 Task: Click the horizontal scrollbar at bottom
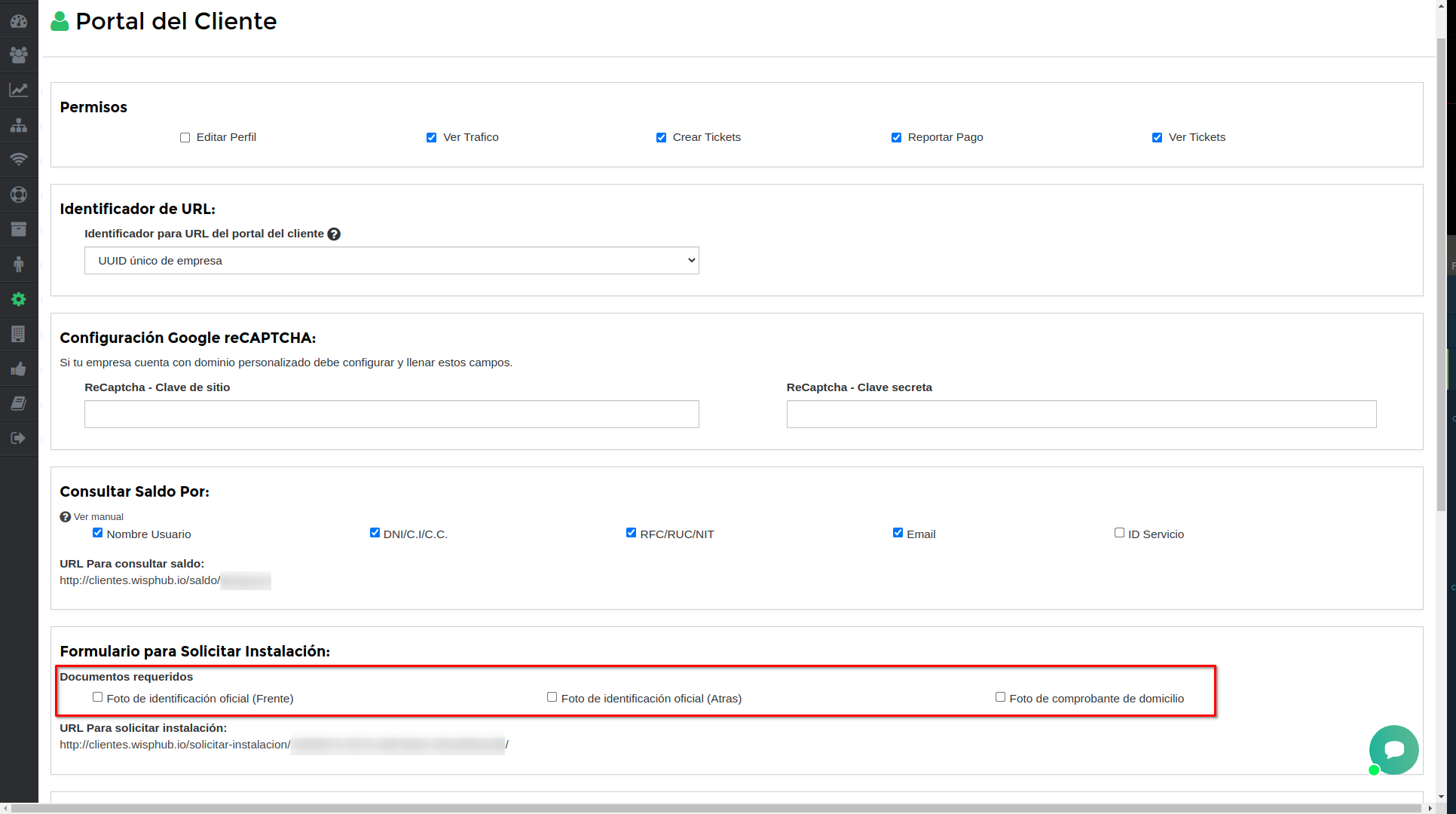(716, 808)
